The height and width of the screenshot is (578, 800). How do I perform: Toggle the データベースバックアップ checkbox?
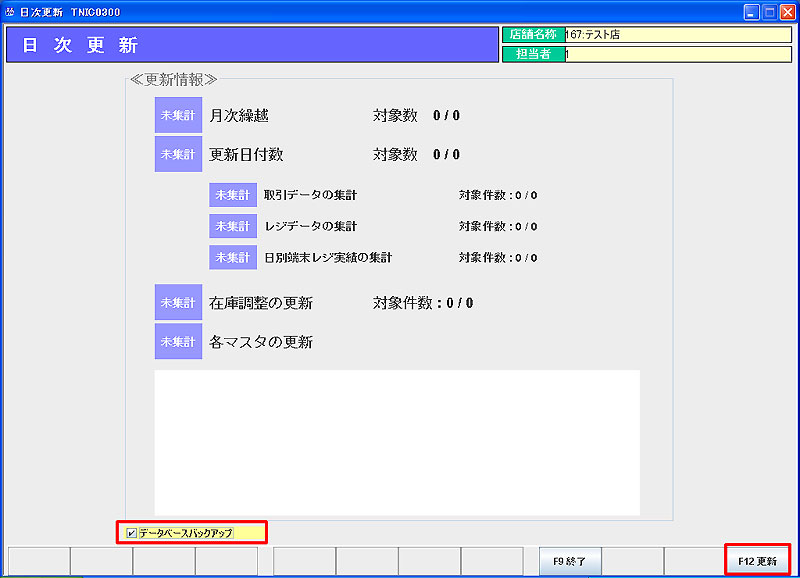(131, 533)
